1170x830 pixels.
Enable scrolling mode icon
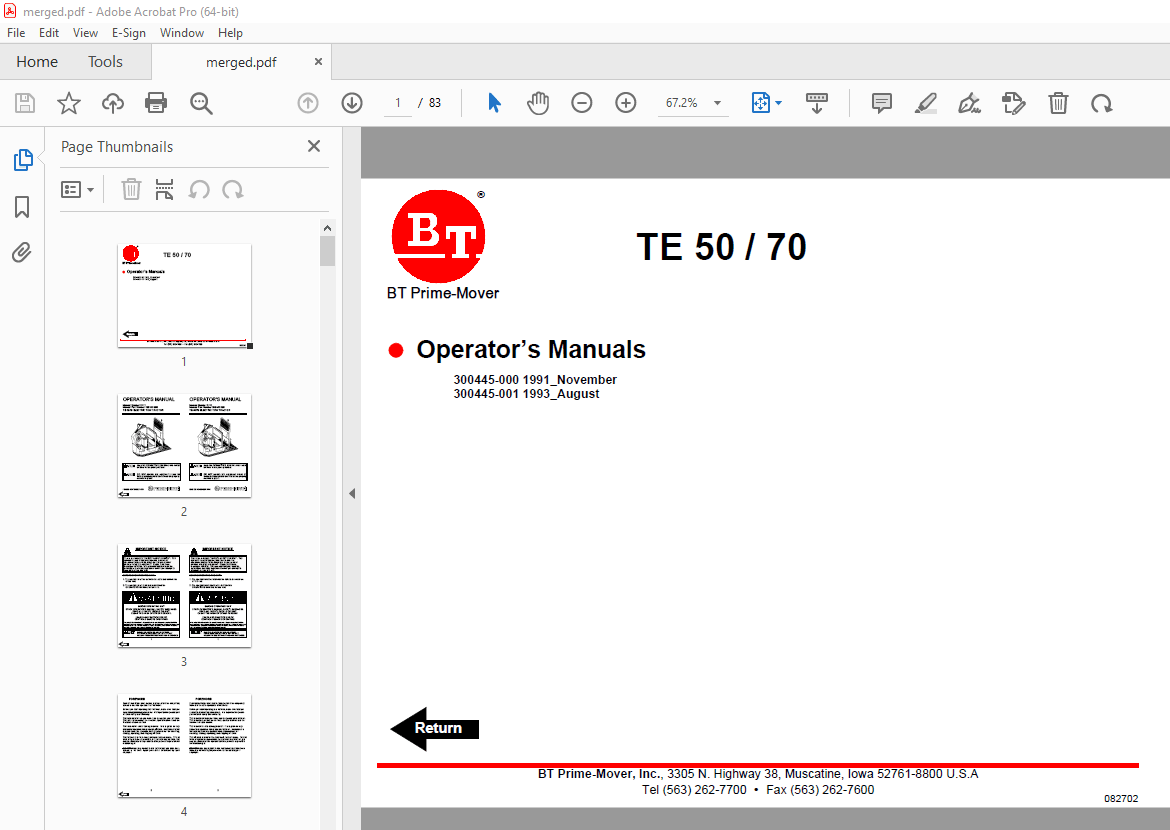(x=817, y=103)
